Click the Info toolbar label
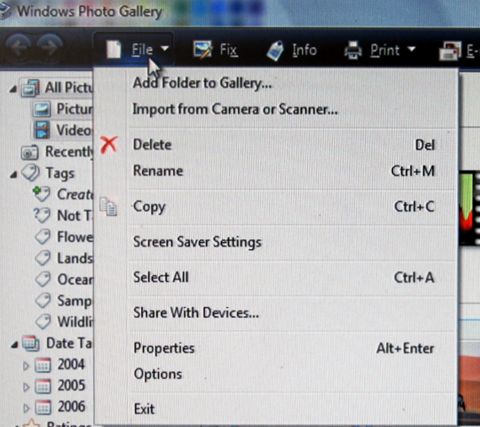Viewport: 480px width, 427px height. point(304,50)
